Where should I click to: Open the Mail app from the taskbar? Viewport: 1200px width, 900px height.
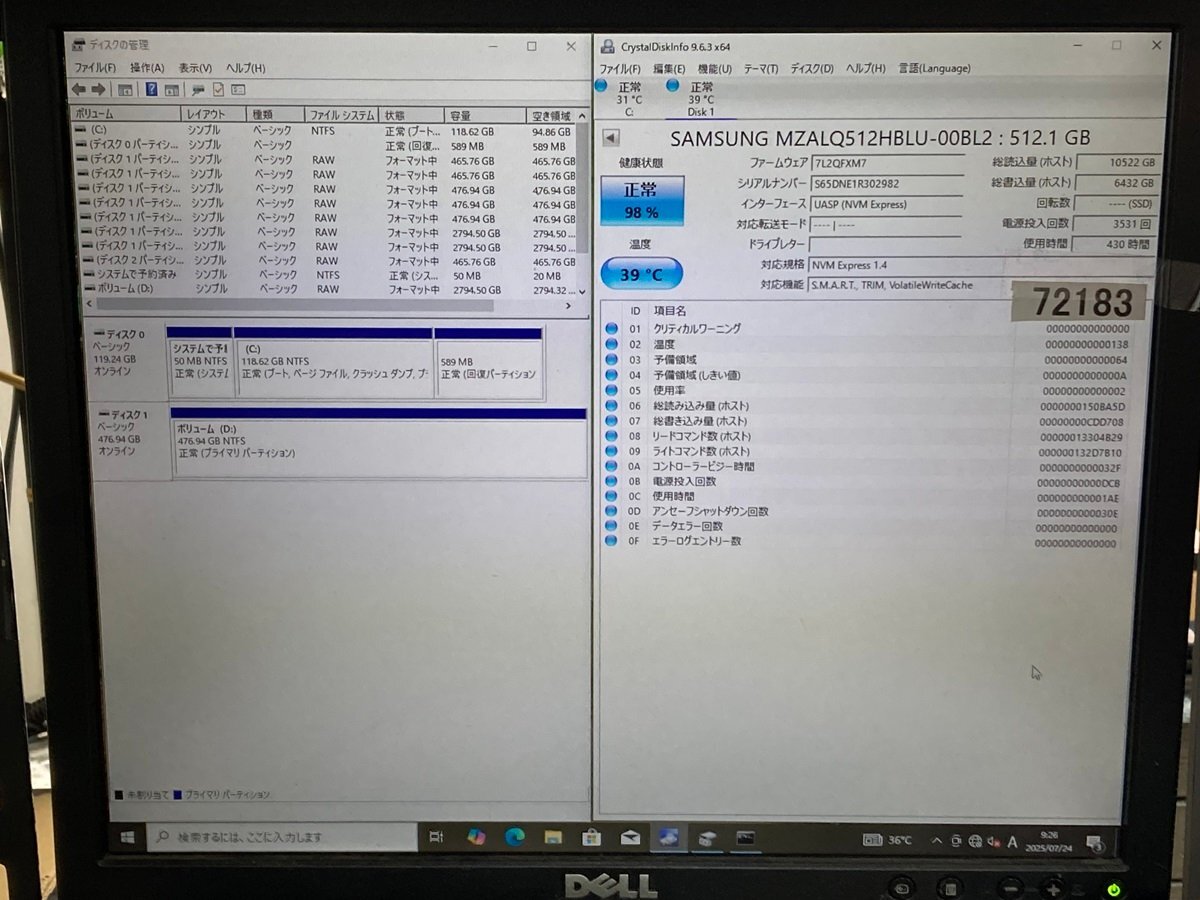(x=630, y=837)
